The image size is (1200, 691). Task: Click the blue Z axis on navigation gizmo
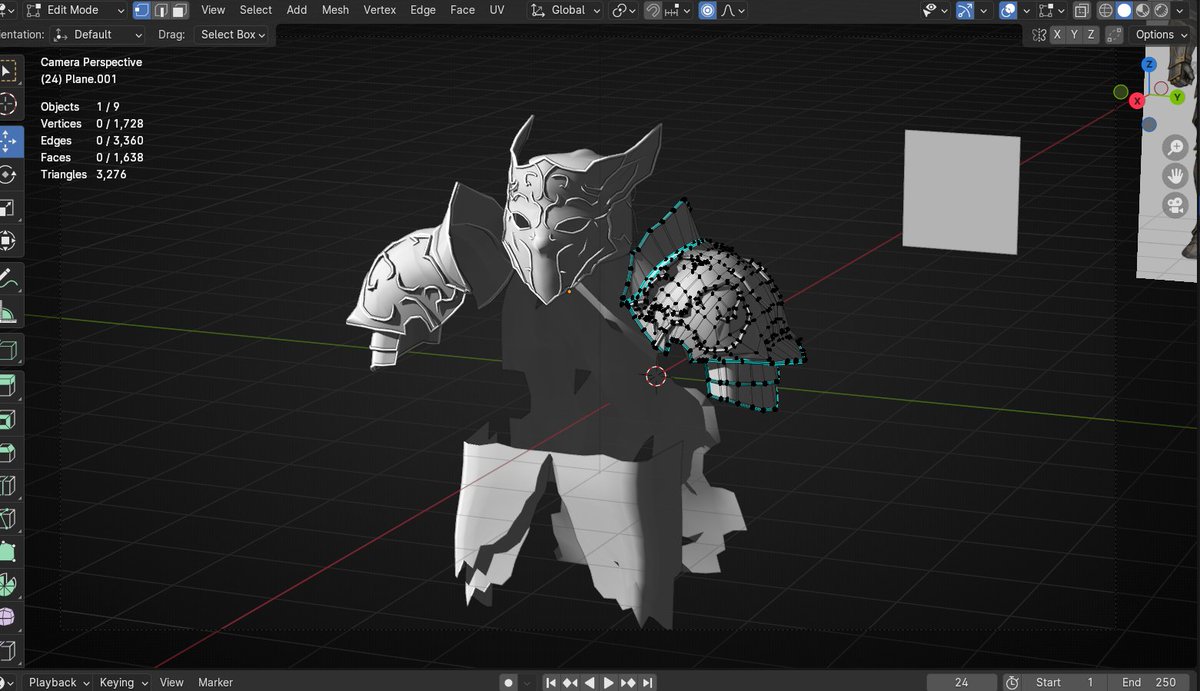coord(1150,64)
